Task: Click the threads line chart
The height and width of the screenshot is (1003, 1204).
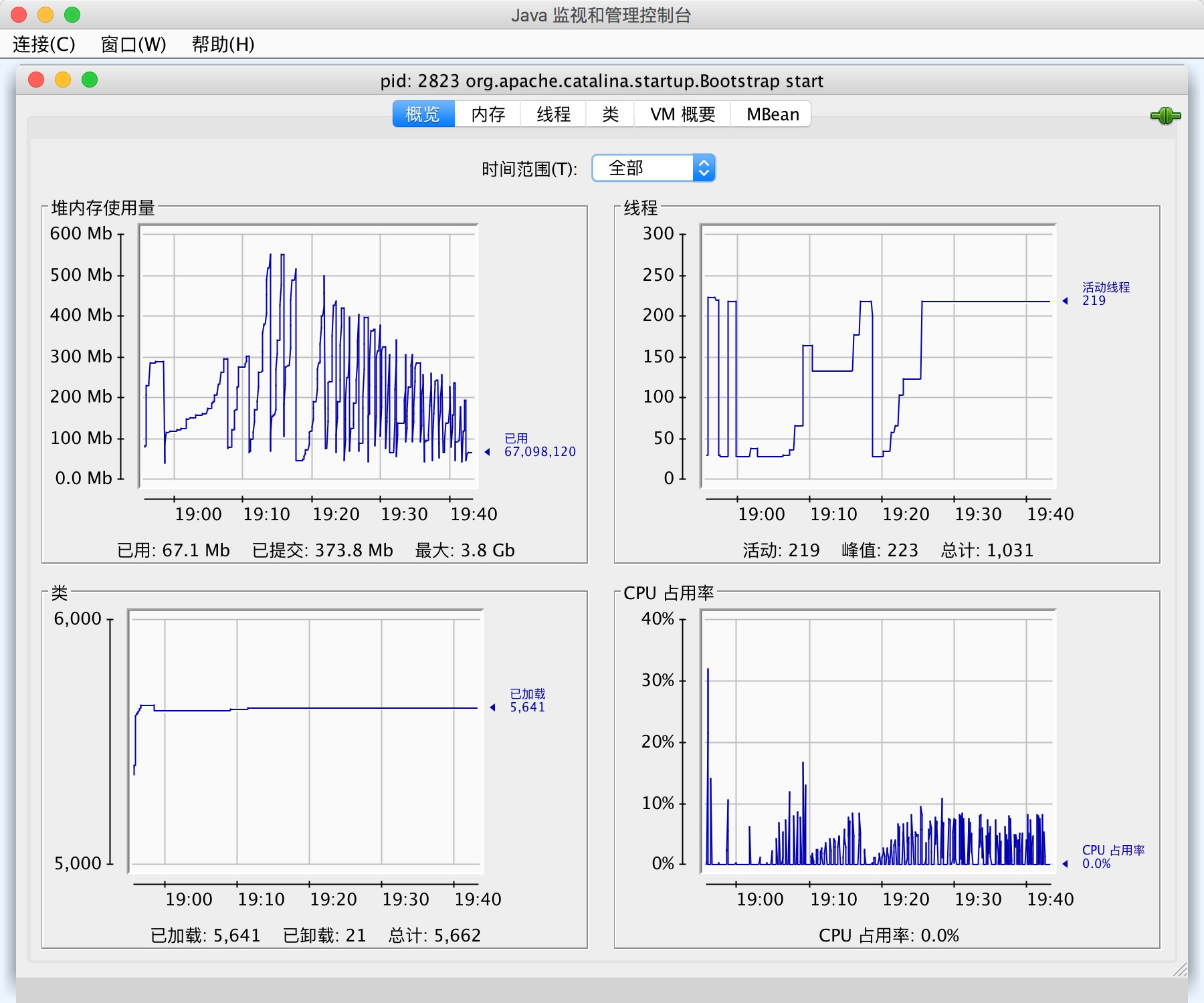Action: pyautogui.click(x=878, y=356)
